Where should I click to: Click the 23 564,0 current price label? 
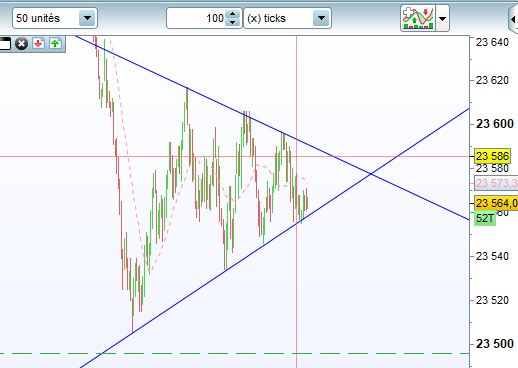(496, 203)
